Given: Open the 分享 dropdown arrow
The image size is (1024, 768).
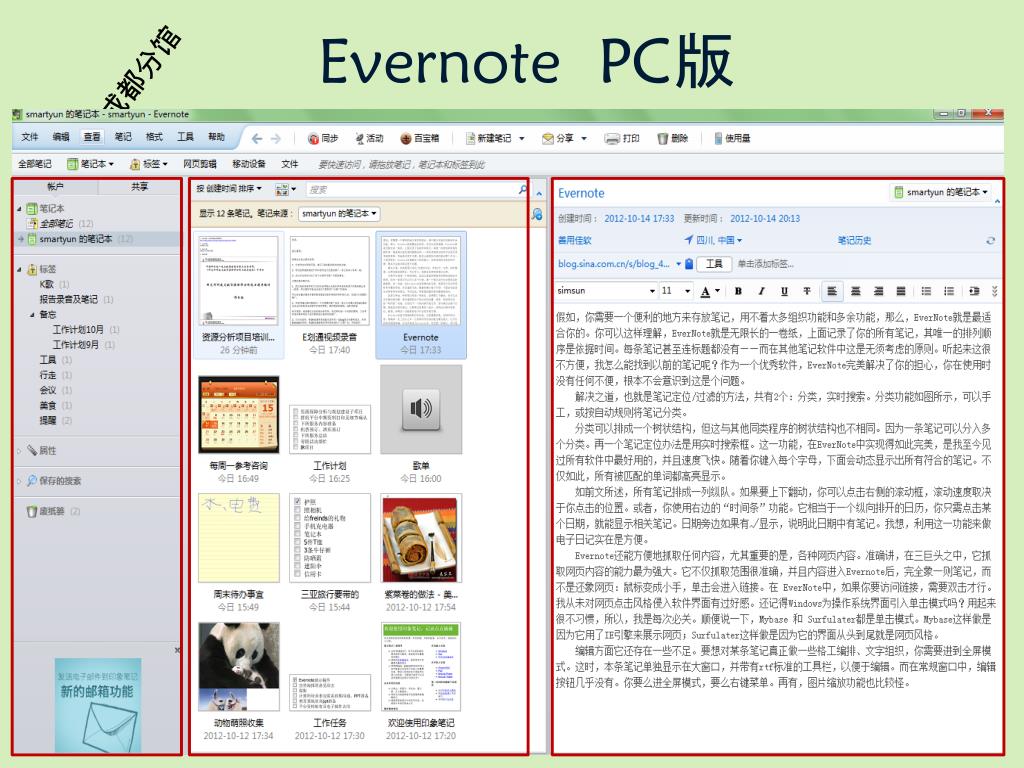Looking at the screenshot, I should pos(584,138).
